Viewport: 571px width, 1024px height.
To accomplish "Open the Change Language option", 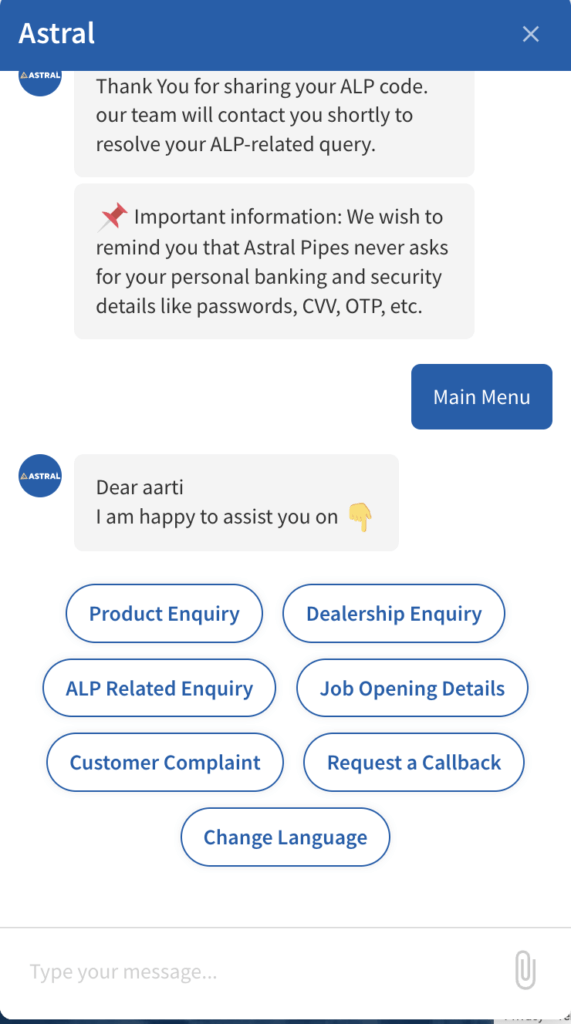I will tap(286, 837).
